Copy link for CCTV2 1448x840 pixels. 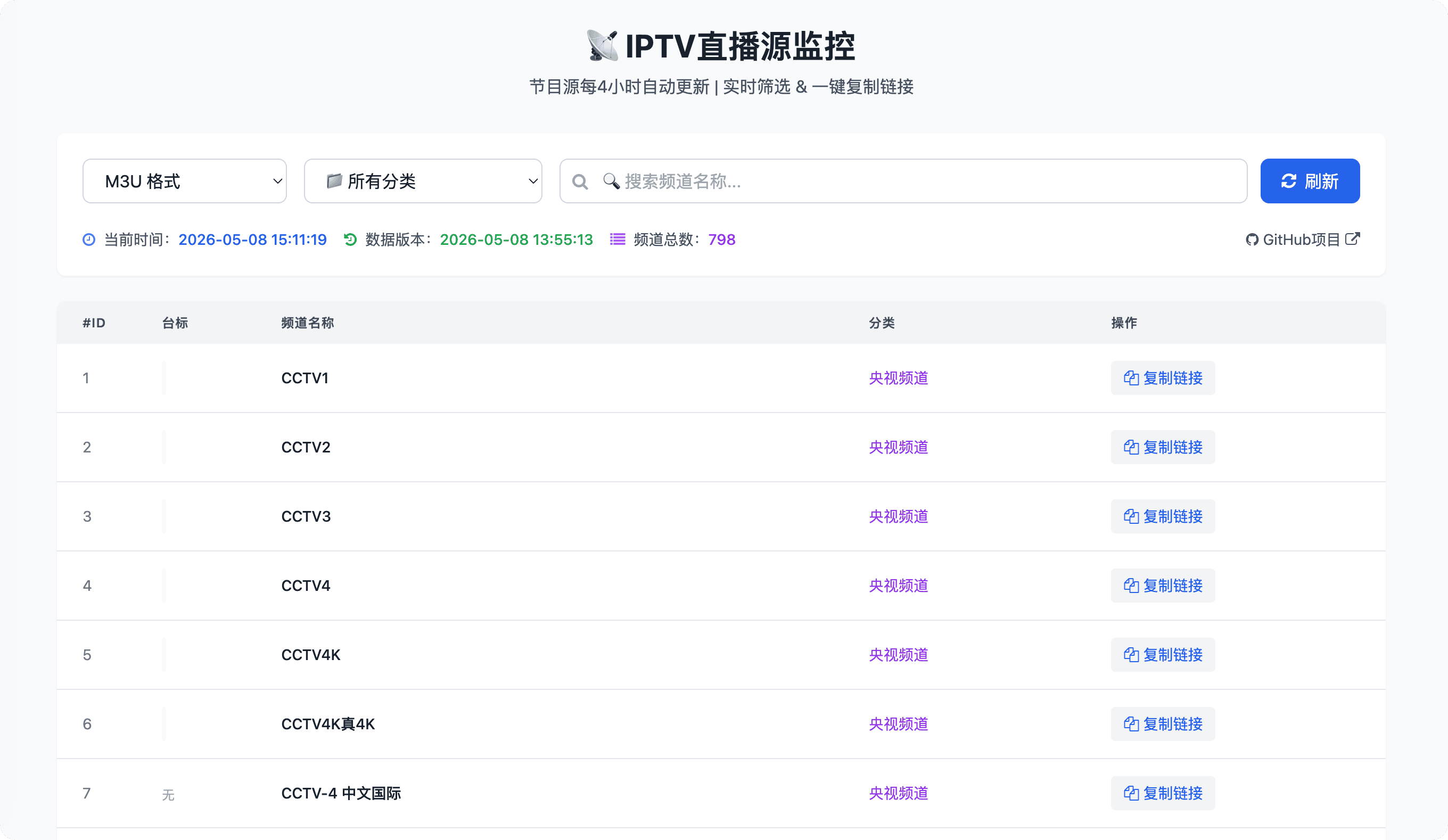click(x=1163, y=447)
